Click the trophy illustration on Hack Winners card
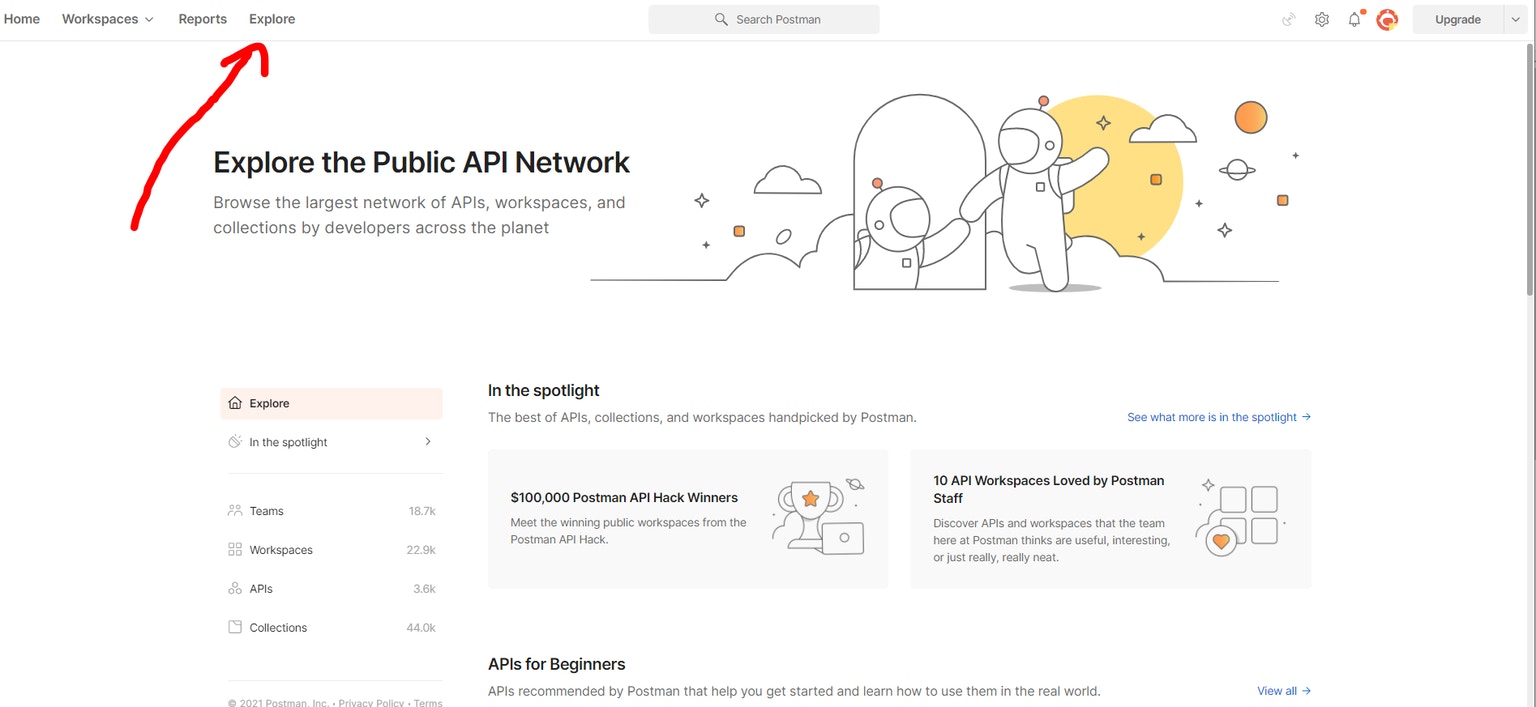The width and height of the screenshot is (1536, 707). tap(818, 516)
